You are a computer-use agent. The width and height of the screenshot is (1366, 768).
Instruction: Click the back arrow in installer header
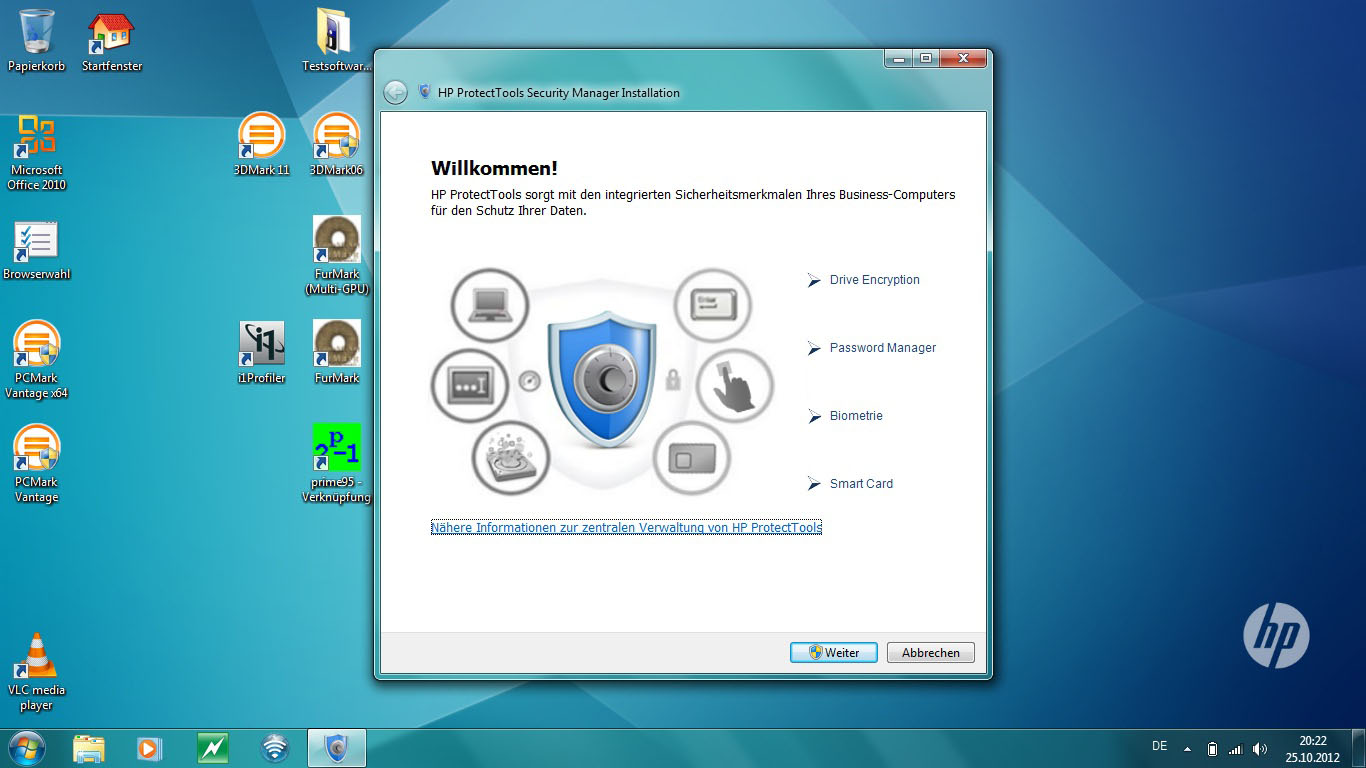point(395,93)
